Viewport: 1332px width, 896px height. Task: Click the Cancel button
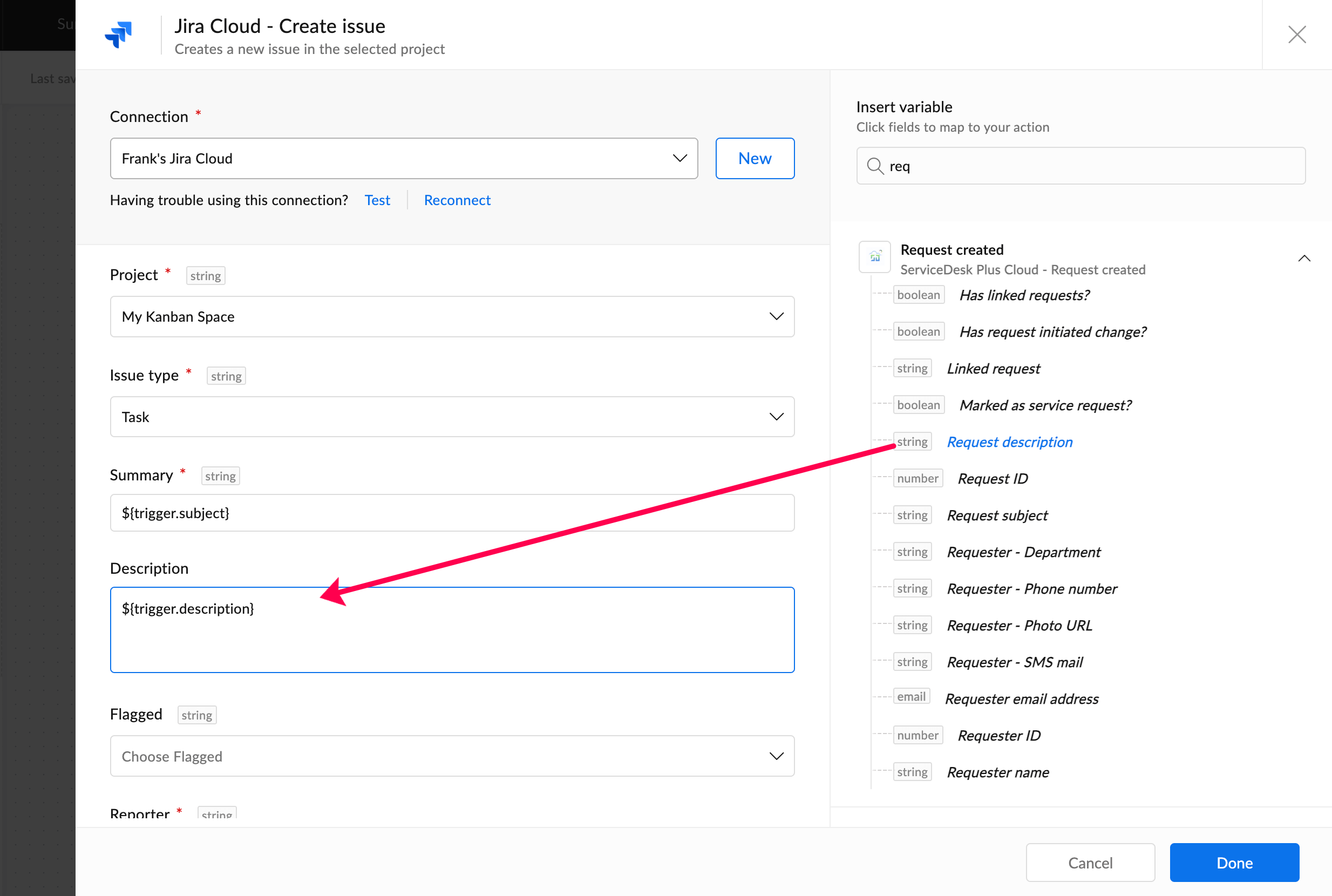pyautogui.click(x=1090, y=863)
